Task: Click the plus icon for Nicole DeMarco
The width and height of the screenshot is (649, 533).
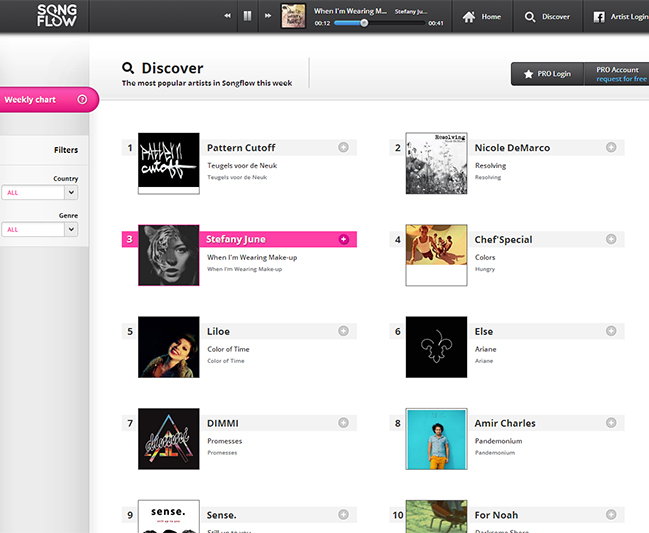Action: pos(611,147)
